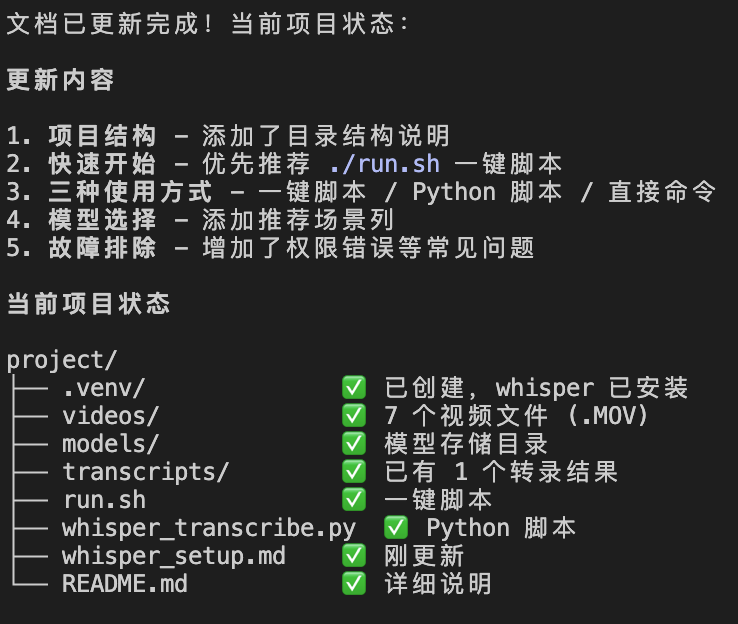Click the green checkmark in the run.sh tree row
Screen dimensions: 738x624
point(353,499)
